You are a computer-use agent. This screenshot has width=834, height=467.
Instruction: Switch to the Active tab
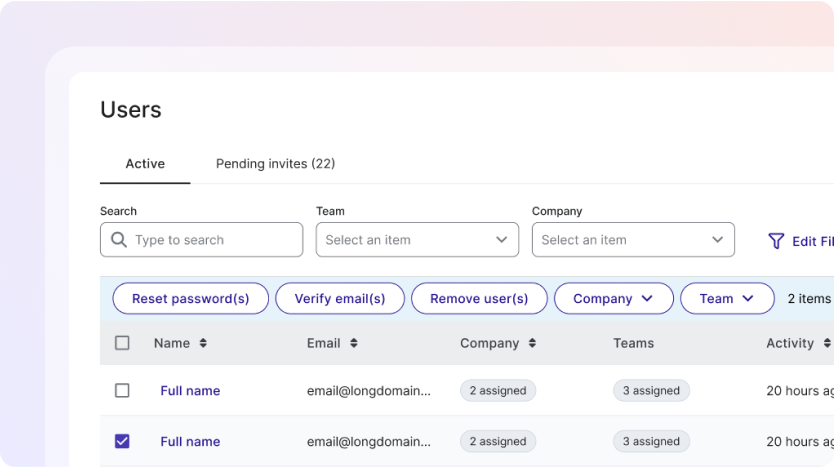(x=145, y=164)
